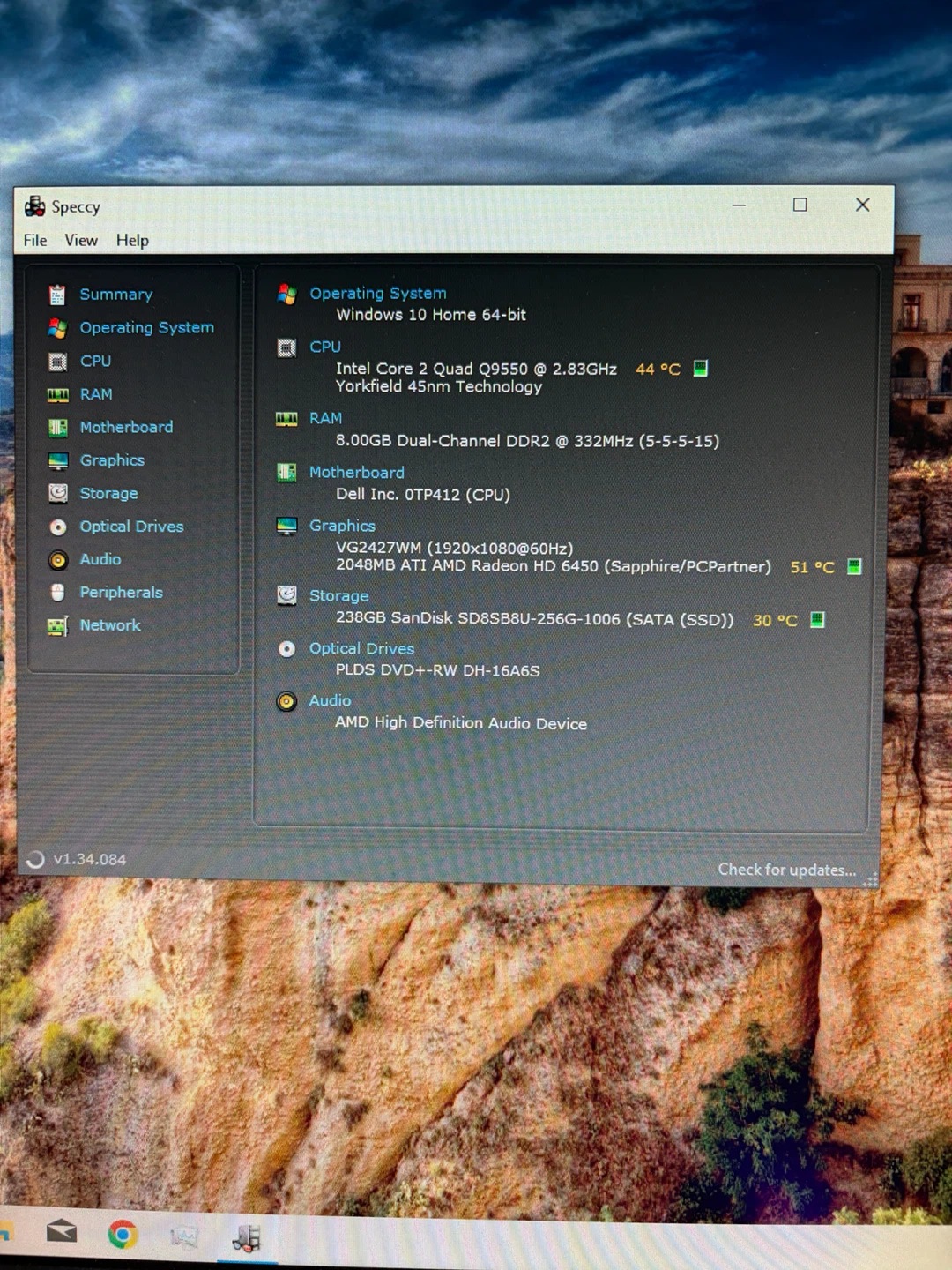Select Operating System in the sidebar
This screenshot has width=952, height=1270.
pyautogui.click(x=147, y=328)
